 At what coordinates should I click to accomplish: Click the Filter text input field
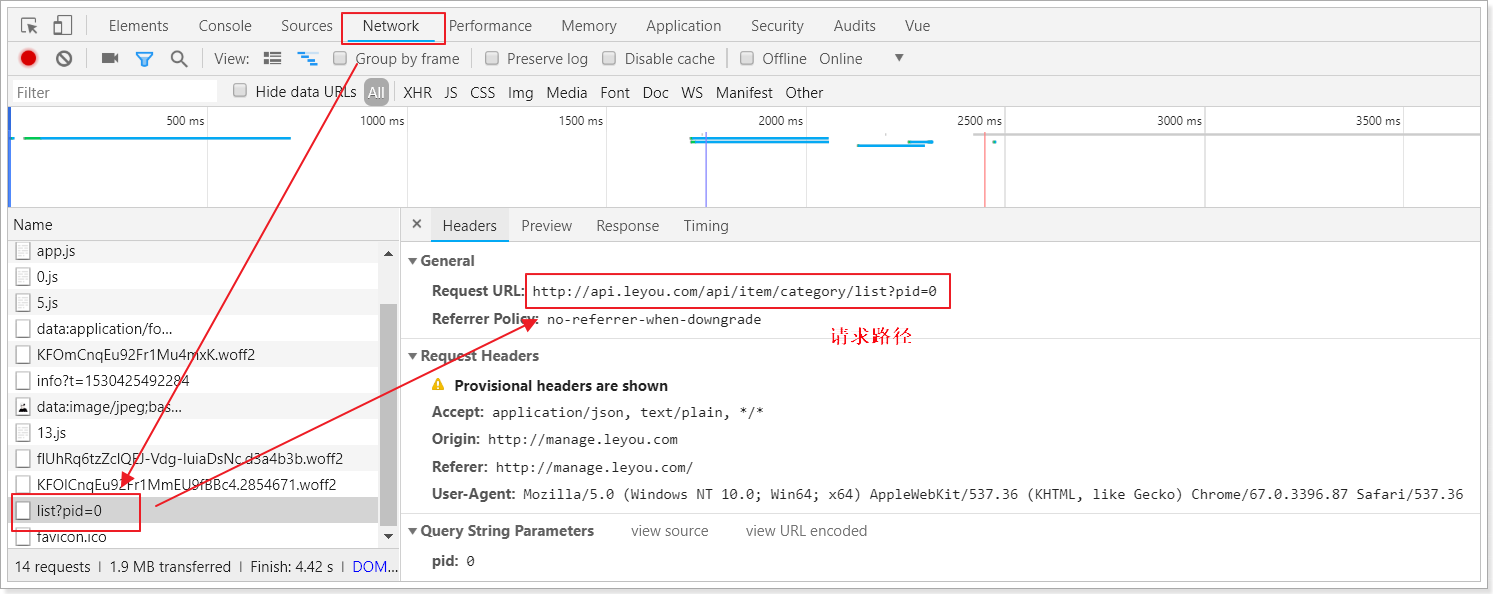pyautogui.click(x=115, y=92)
